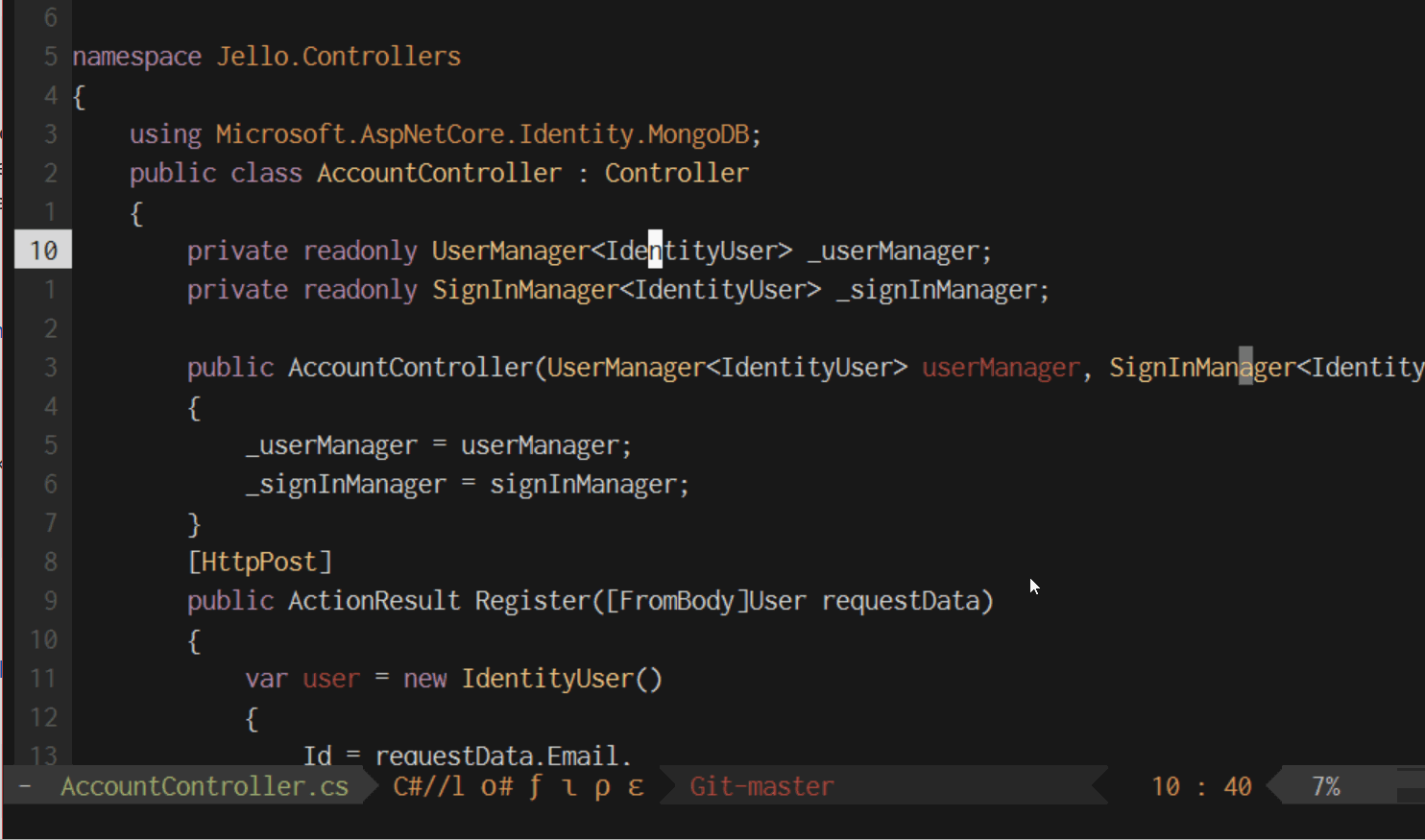This screenshot has width=1425, height=840.
Task: Click the AccountController.cs buffer name
Action: pos(205,786)
